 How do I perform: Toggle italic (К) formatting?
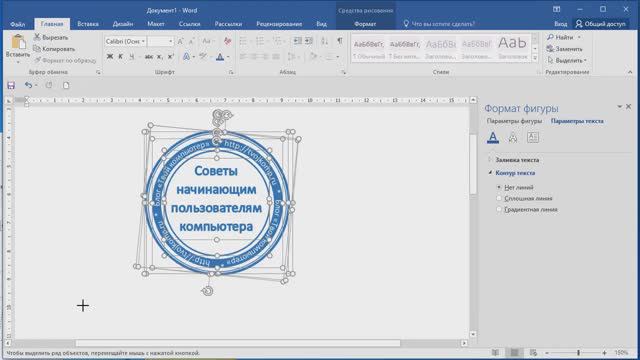120,57
